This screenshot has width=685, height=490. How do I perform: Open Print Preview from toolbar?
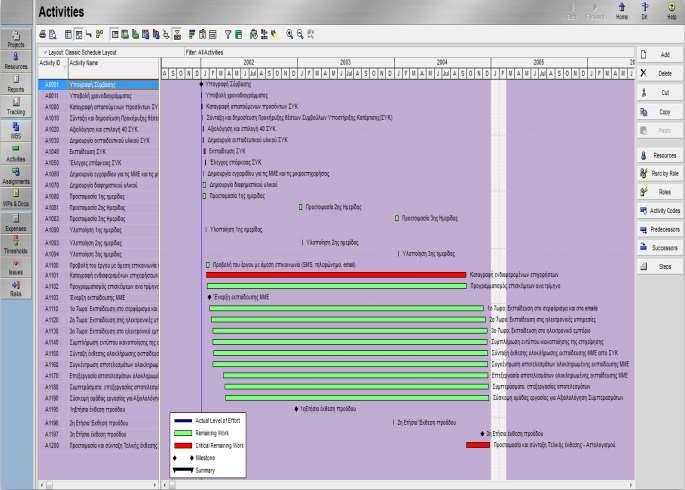click(x=53, y=35)
